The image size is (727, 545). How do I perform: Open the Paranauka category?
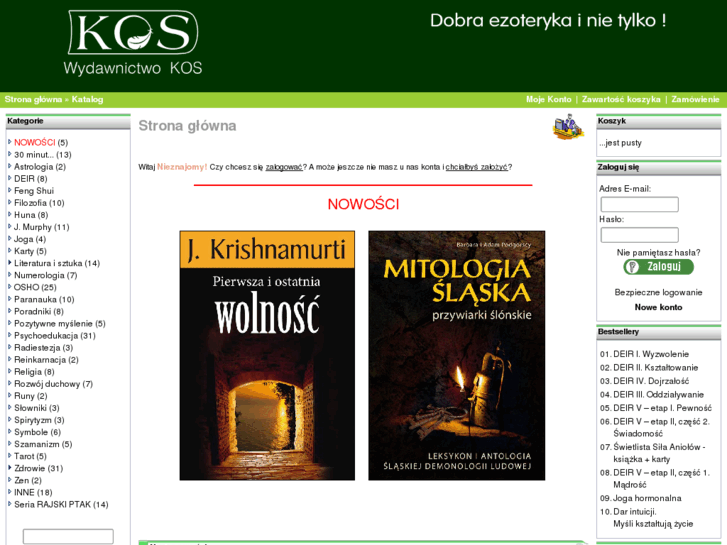[x=35, y=299]
